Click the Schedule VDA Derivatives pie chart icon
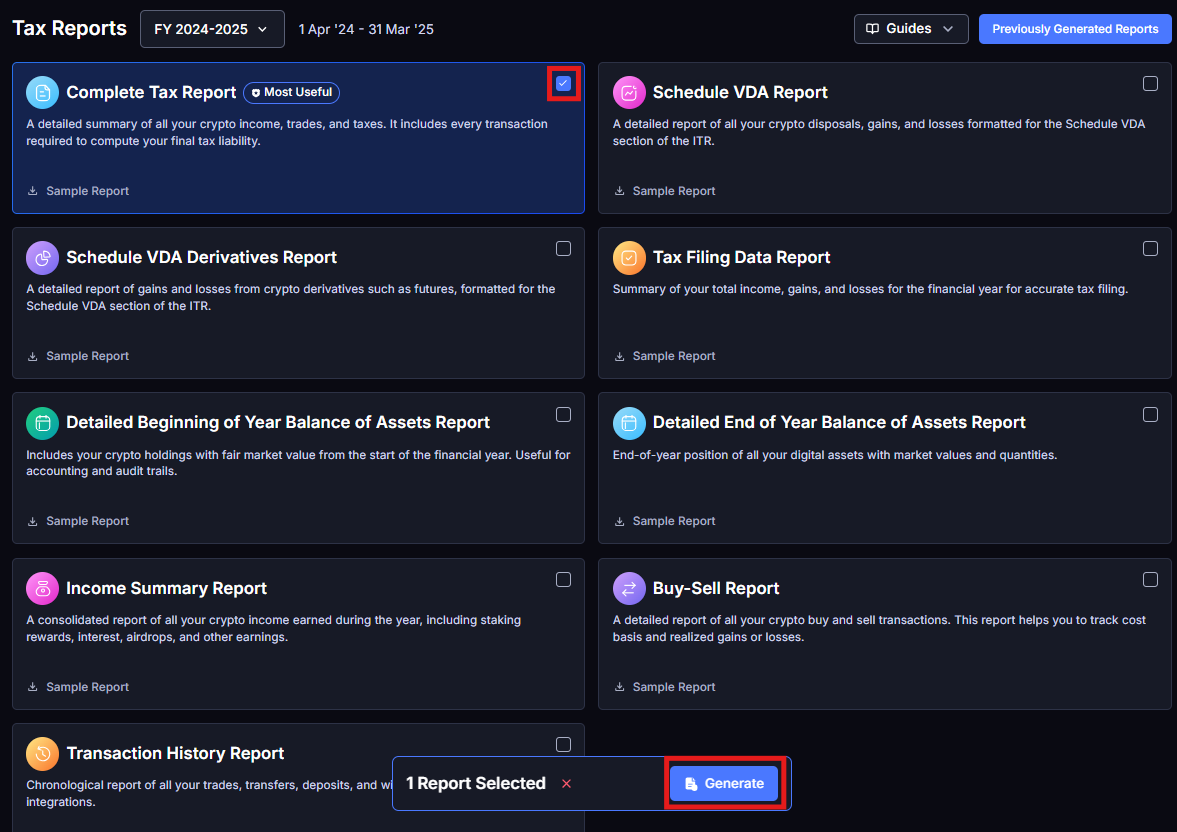Image resolution: width=1177 pixels, height=832 pixels. [x=42, y=258]
